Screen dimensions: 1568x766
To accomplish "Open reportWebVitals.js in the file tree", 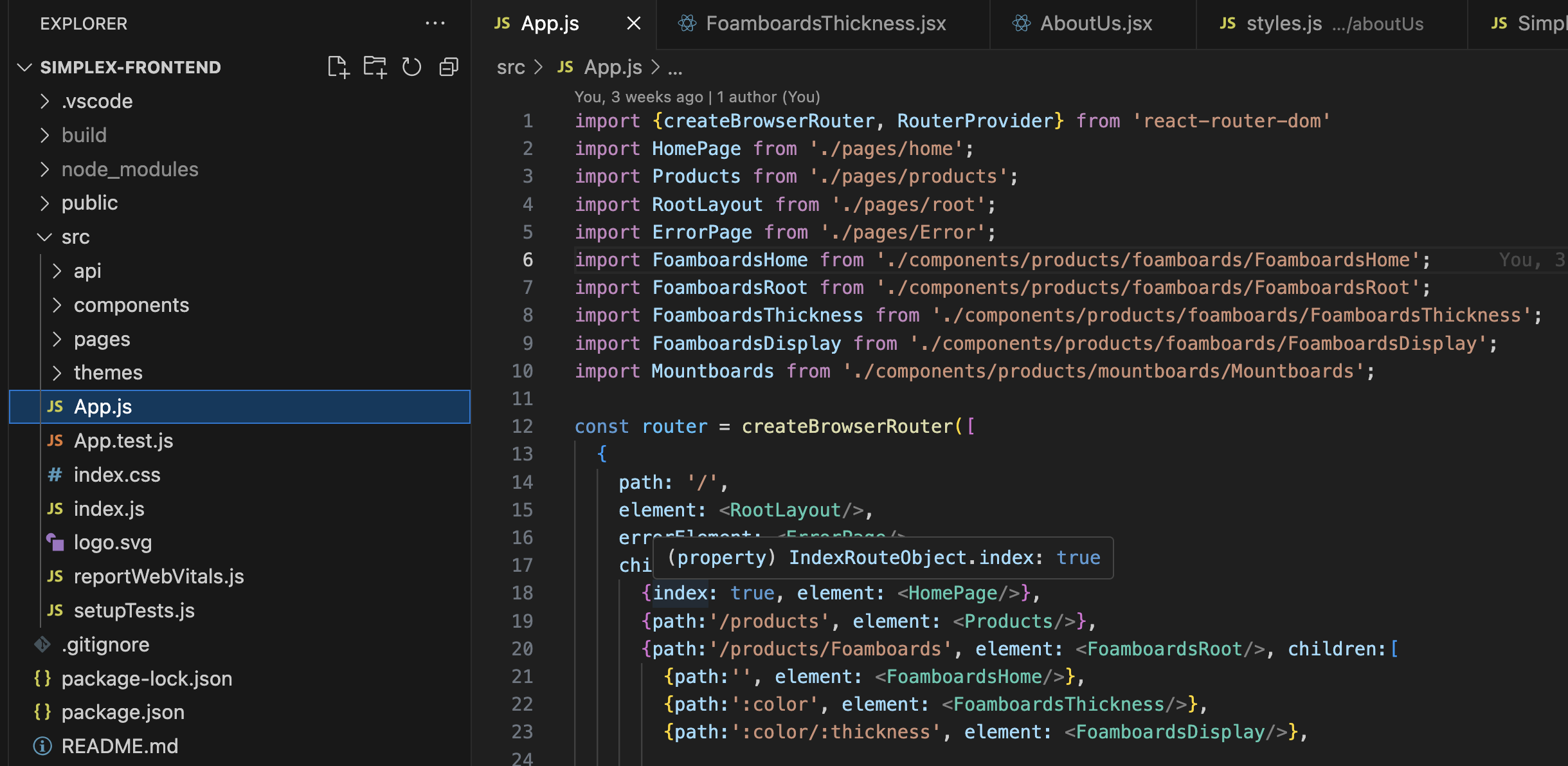I will (x=240, y=576).
